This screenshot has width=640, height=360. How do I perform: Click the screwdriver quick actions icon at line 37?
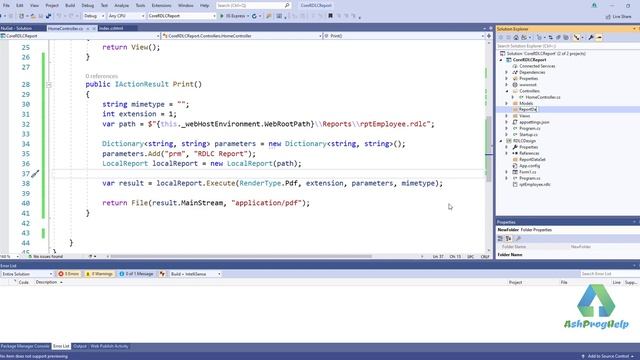(x=35, y=174)
